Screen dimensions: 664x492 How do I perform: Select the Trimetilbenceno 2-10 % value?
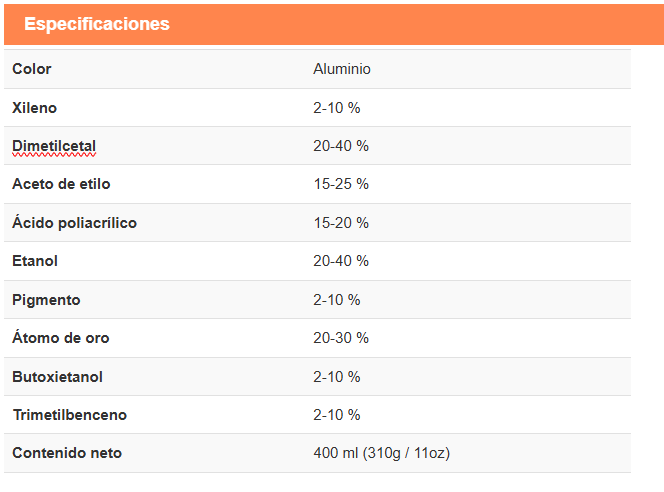coord(337,415)
